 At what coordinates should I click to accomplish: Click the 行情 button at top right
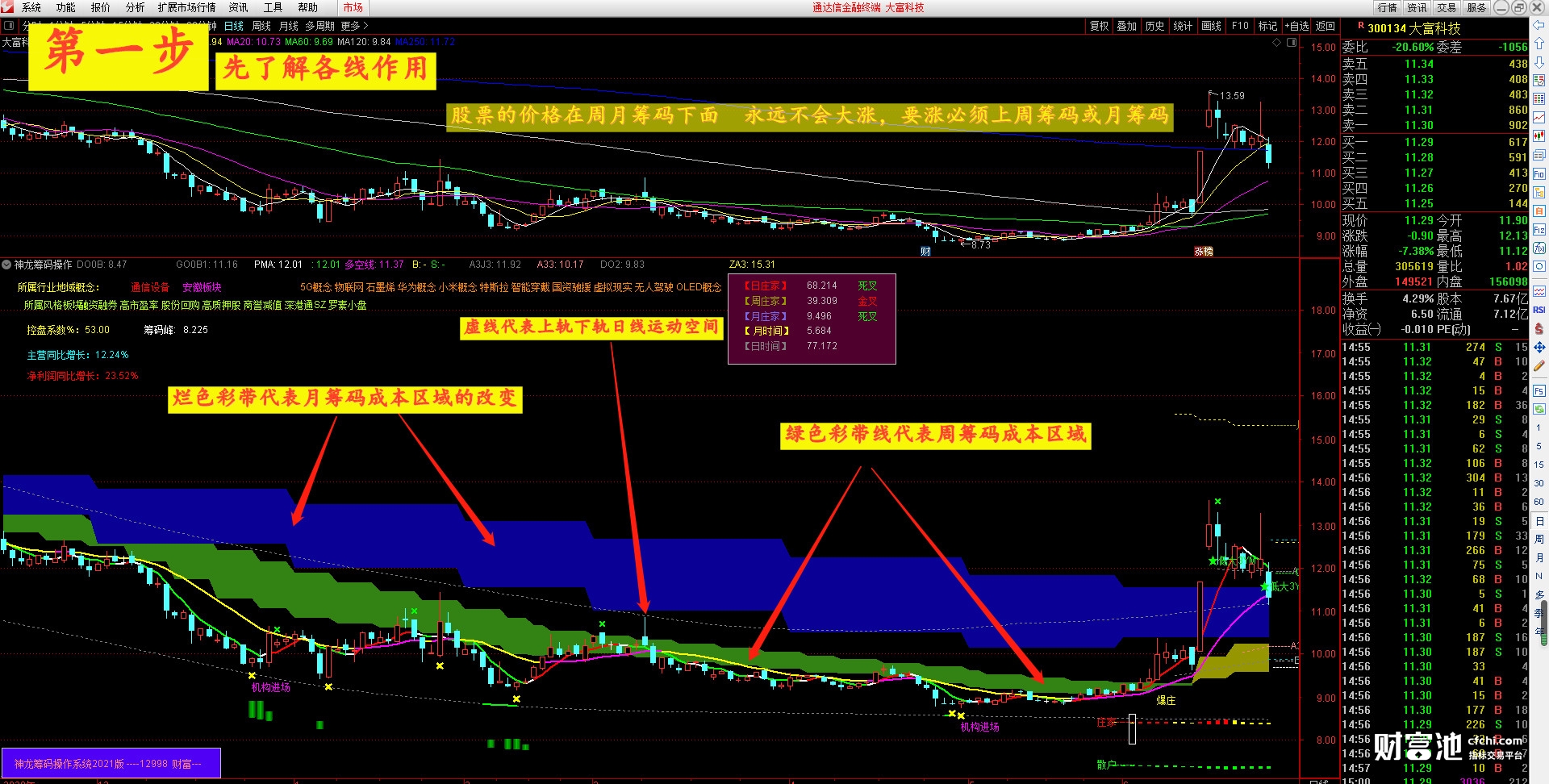tap(1387, 7)
